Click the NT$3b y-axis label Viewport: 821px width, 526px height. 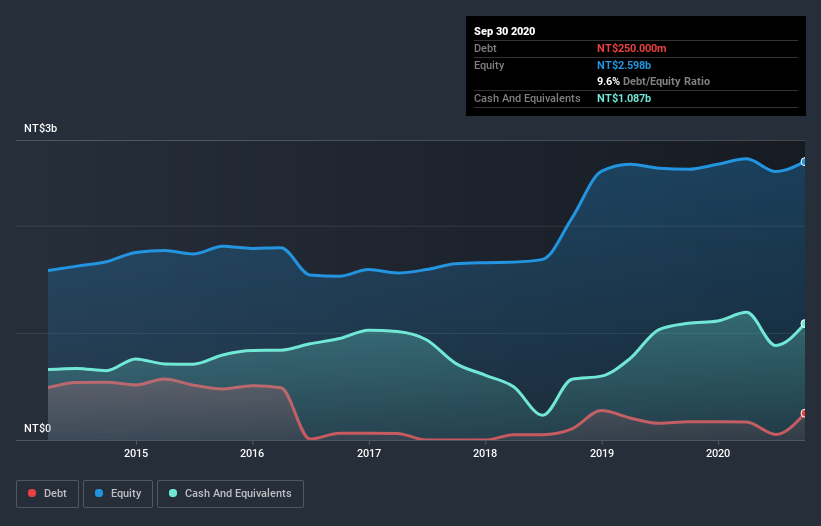pos(40,128)
